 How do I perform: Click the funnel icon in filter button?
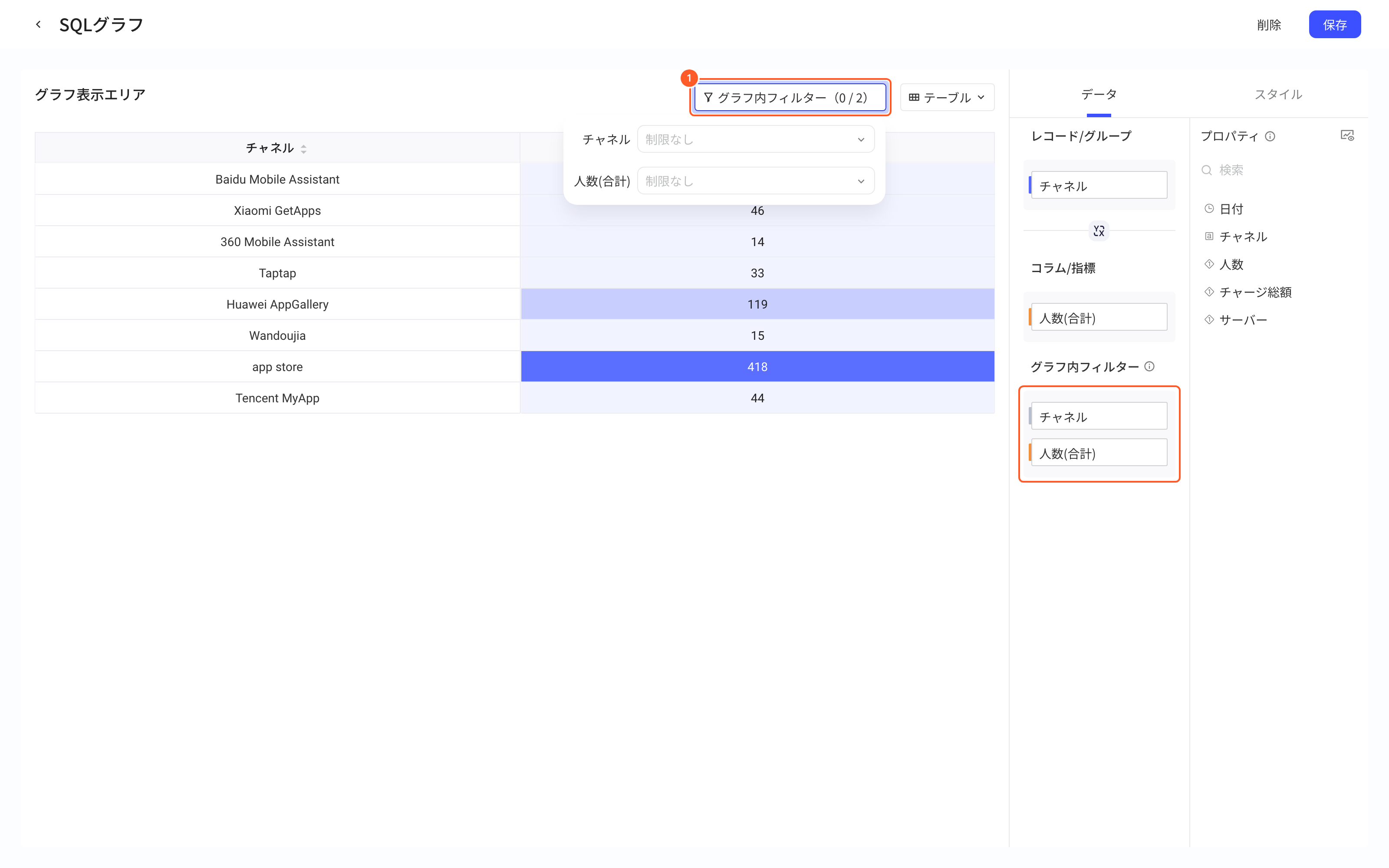(x=708, y=98)
